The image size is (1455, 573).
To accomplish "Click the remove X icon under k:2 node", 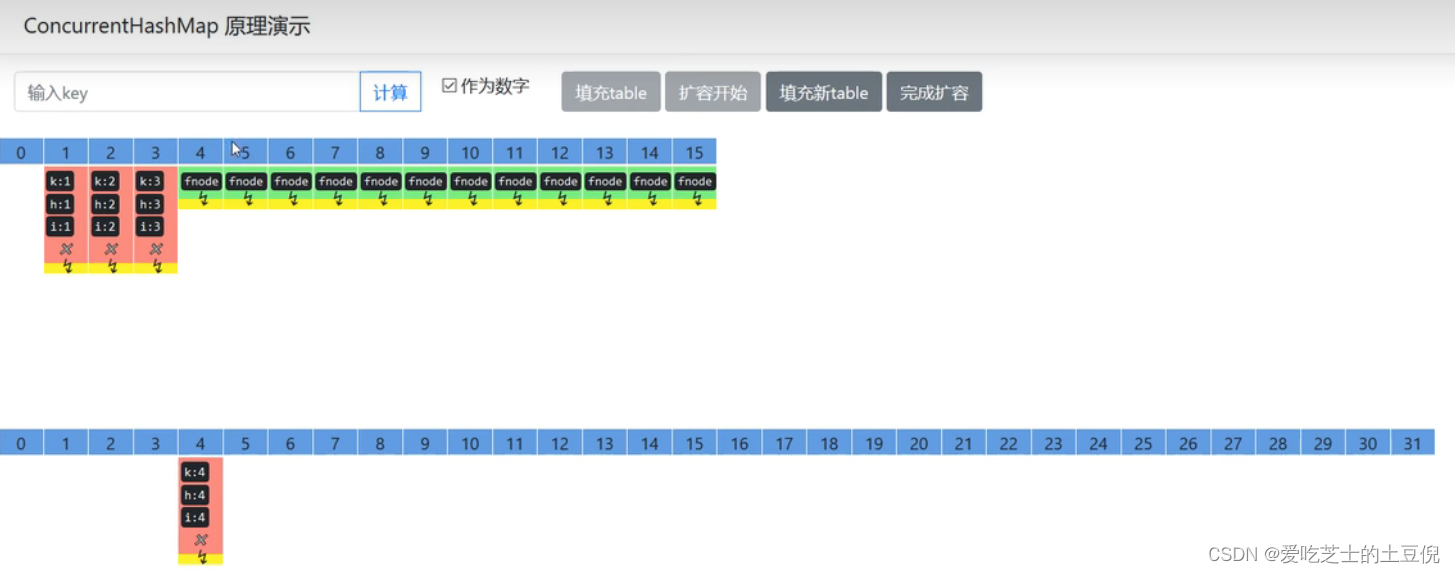I will (x=111, y=248).
